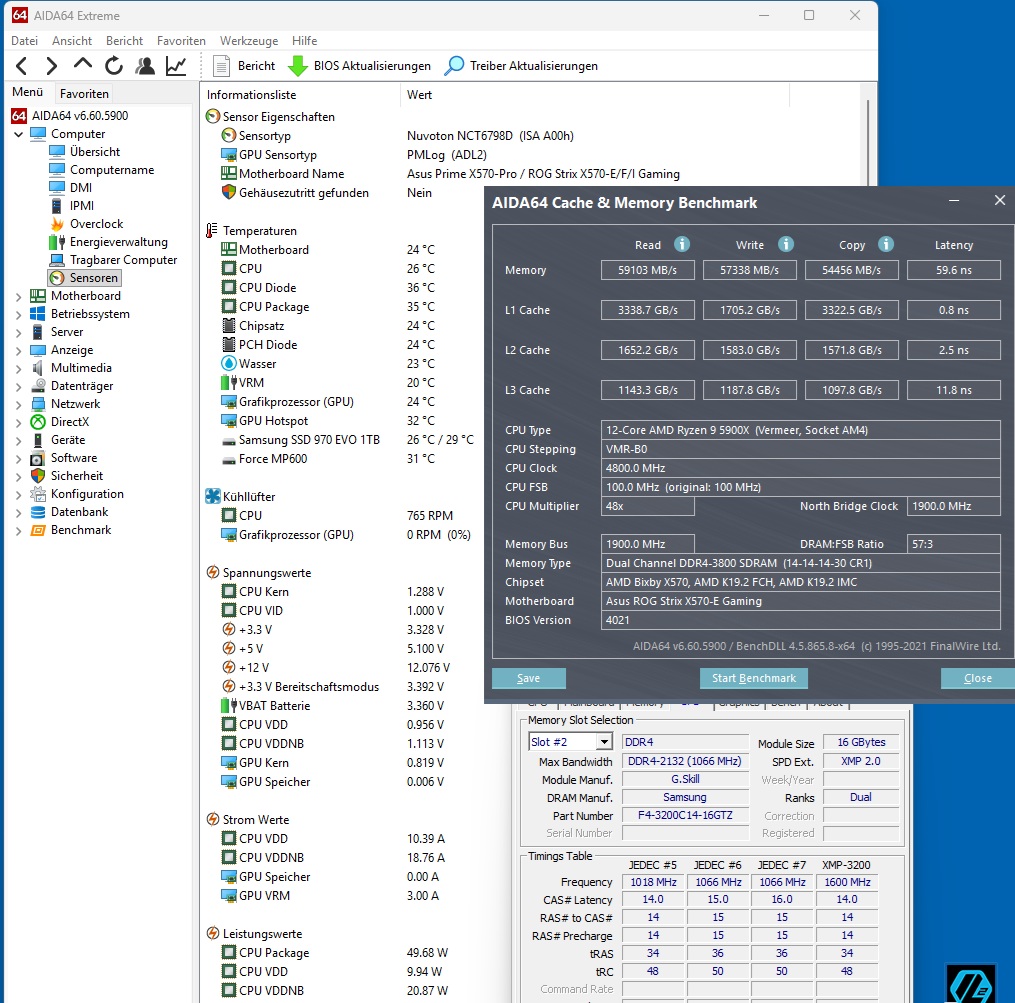Select Tragbarer Computer tree item
The width and height of the screenshot is (1015, 1003).
113,260
